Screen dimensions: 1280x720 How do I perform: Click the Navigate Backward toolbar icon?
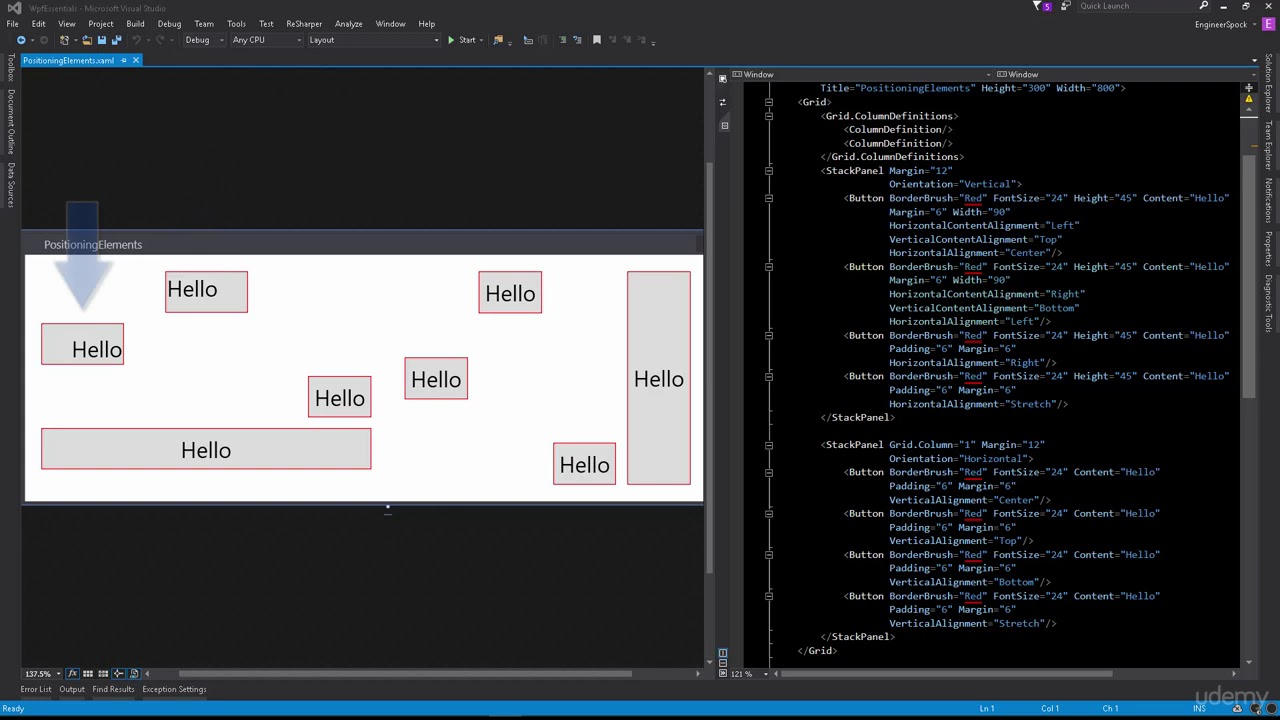[x=21, y=40]
